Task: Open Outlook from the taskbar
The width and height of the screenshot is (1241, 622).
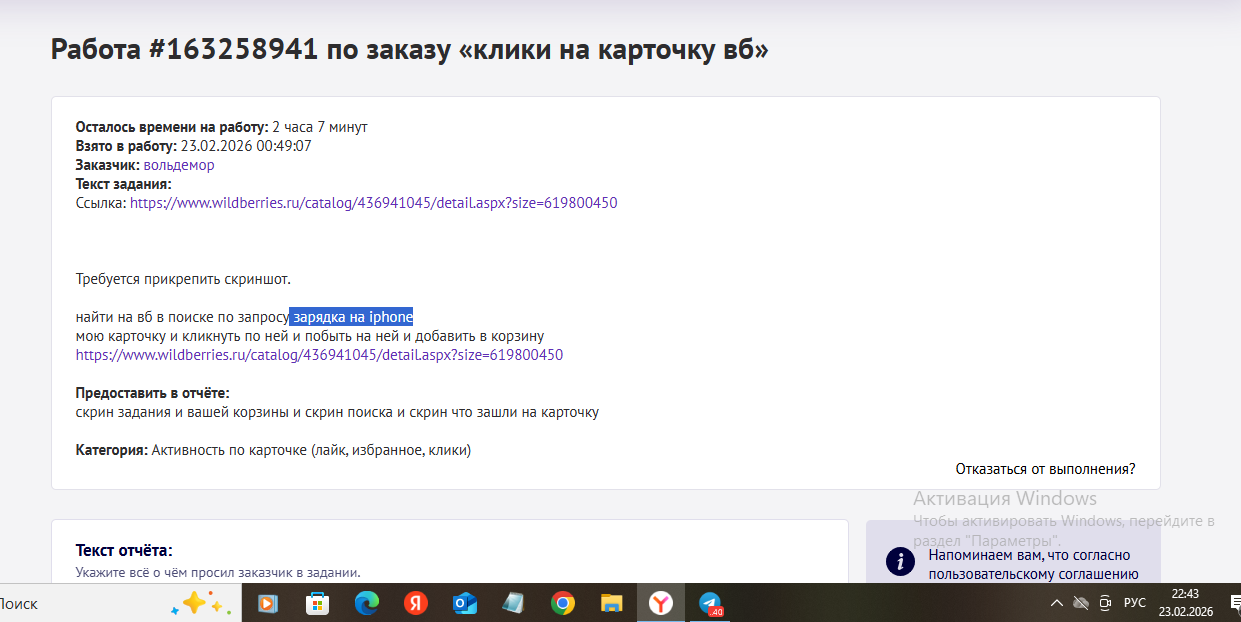Action: tap(465, 603)
